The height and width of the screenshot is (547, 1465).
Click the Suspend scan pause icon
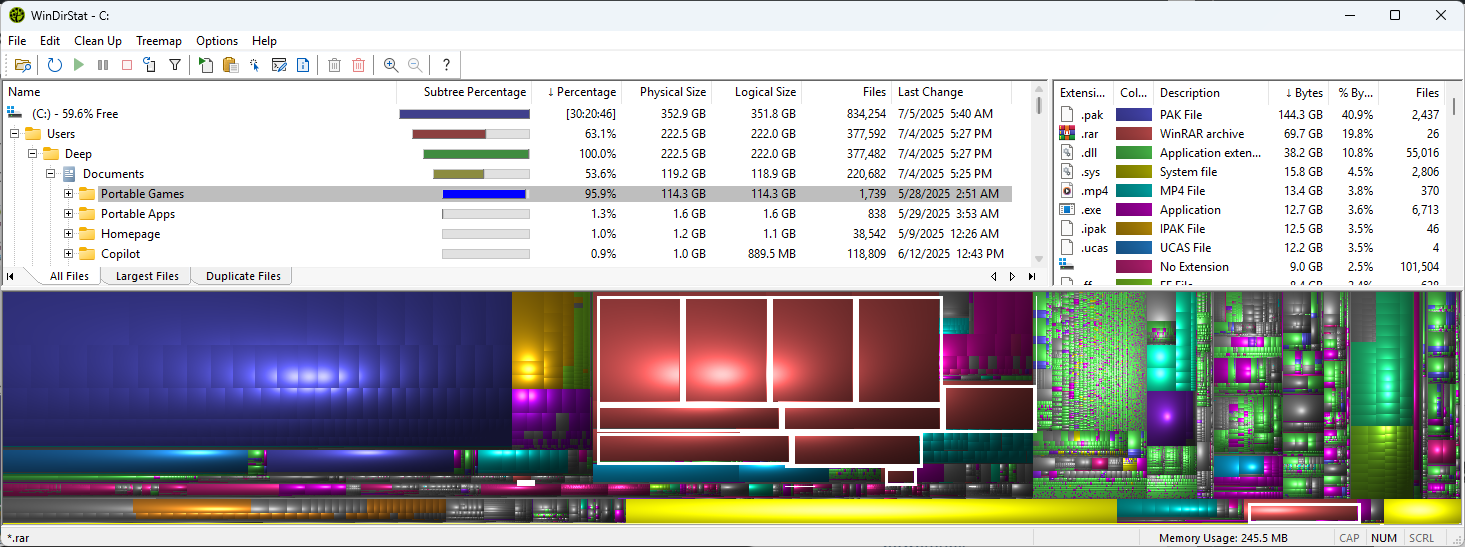(103, 65)
